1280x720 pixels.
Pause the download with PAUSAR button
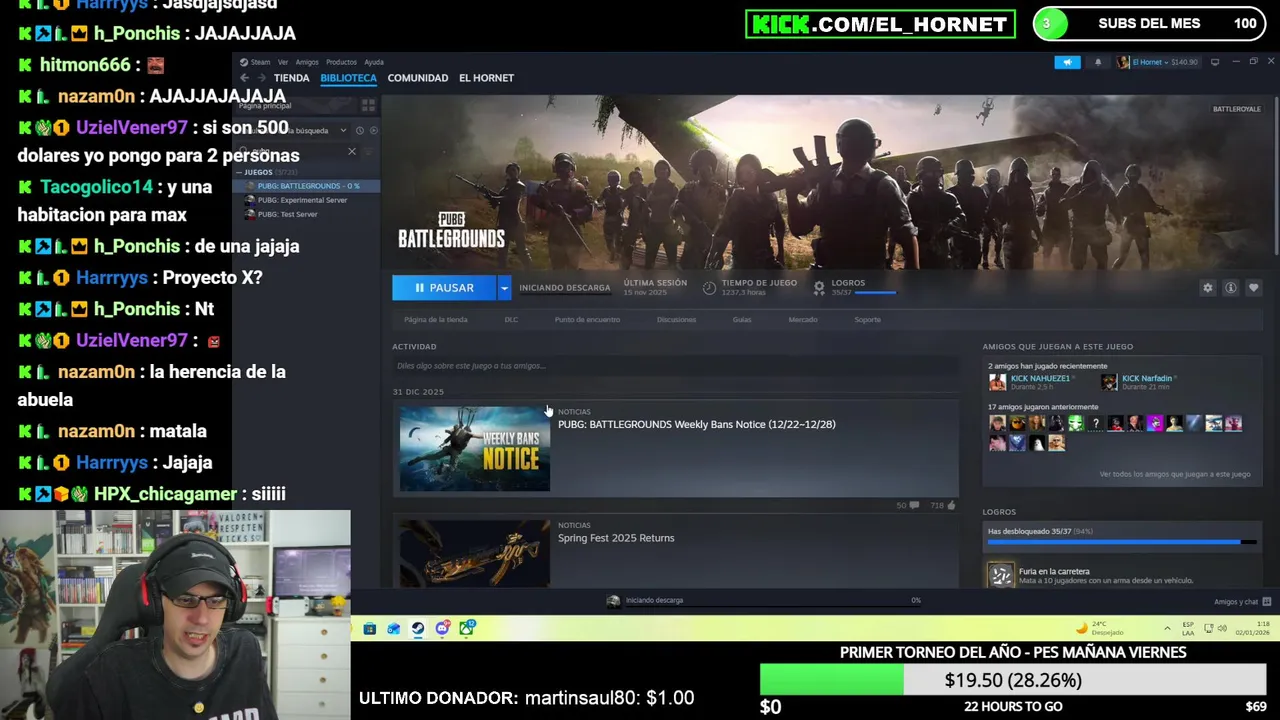pos(444,288)
